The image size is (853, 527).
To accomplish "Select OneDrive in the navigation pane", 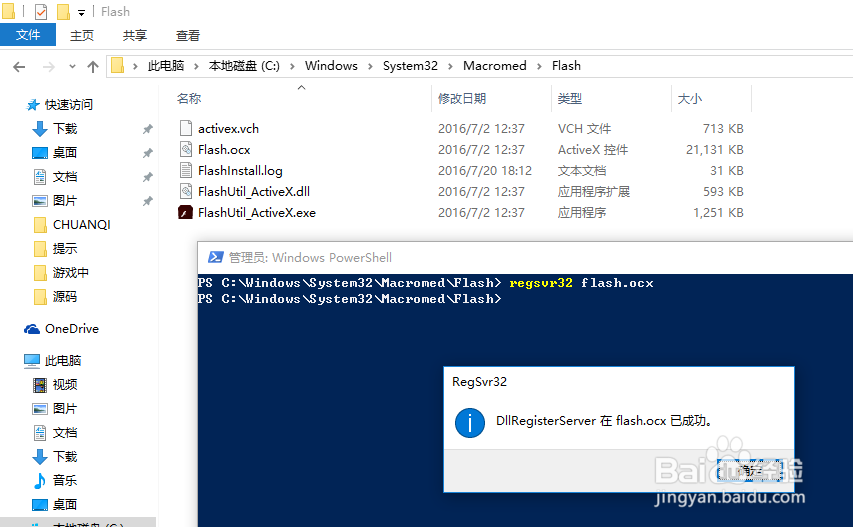I will [x=72, y=328].
